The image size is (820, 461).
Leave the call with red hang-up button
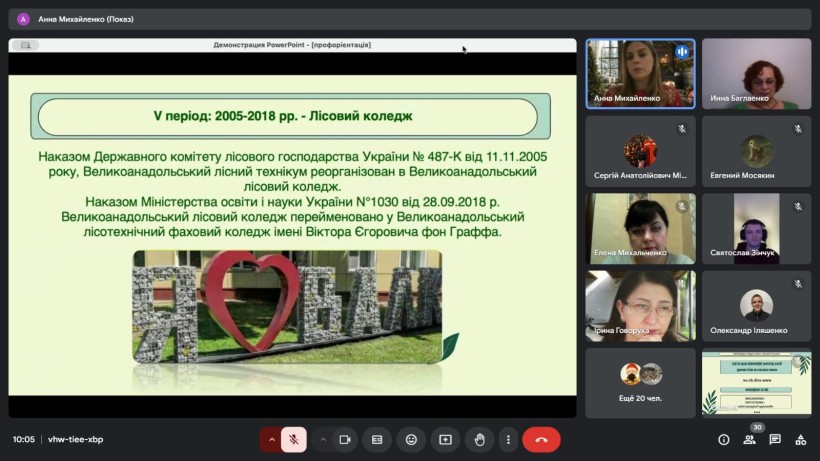point(541,440)
